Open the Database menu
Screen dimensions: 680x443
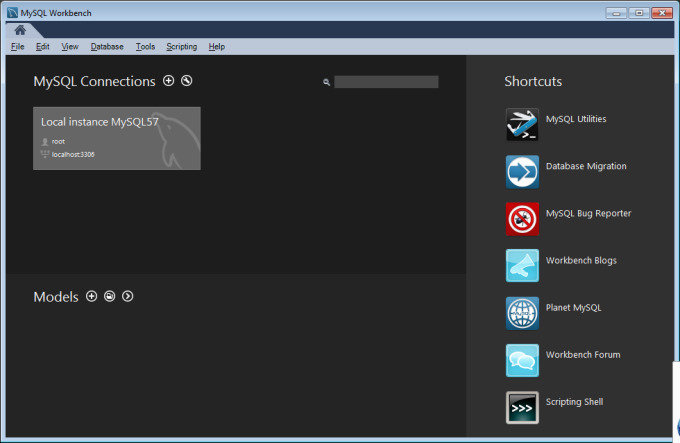(x=107, y=46)
